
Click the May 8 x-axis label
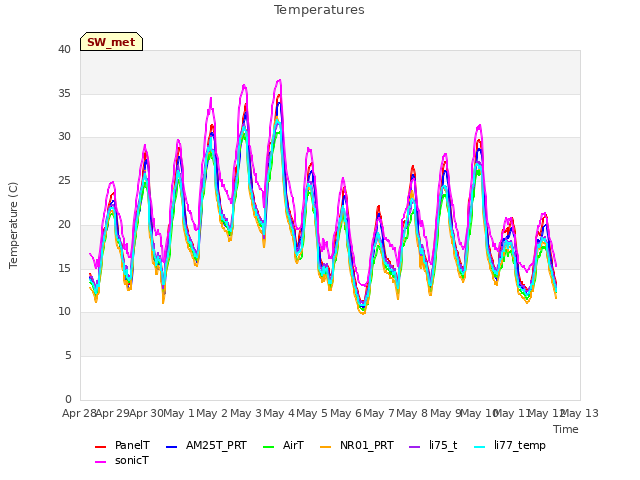pos(412,413)
